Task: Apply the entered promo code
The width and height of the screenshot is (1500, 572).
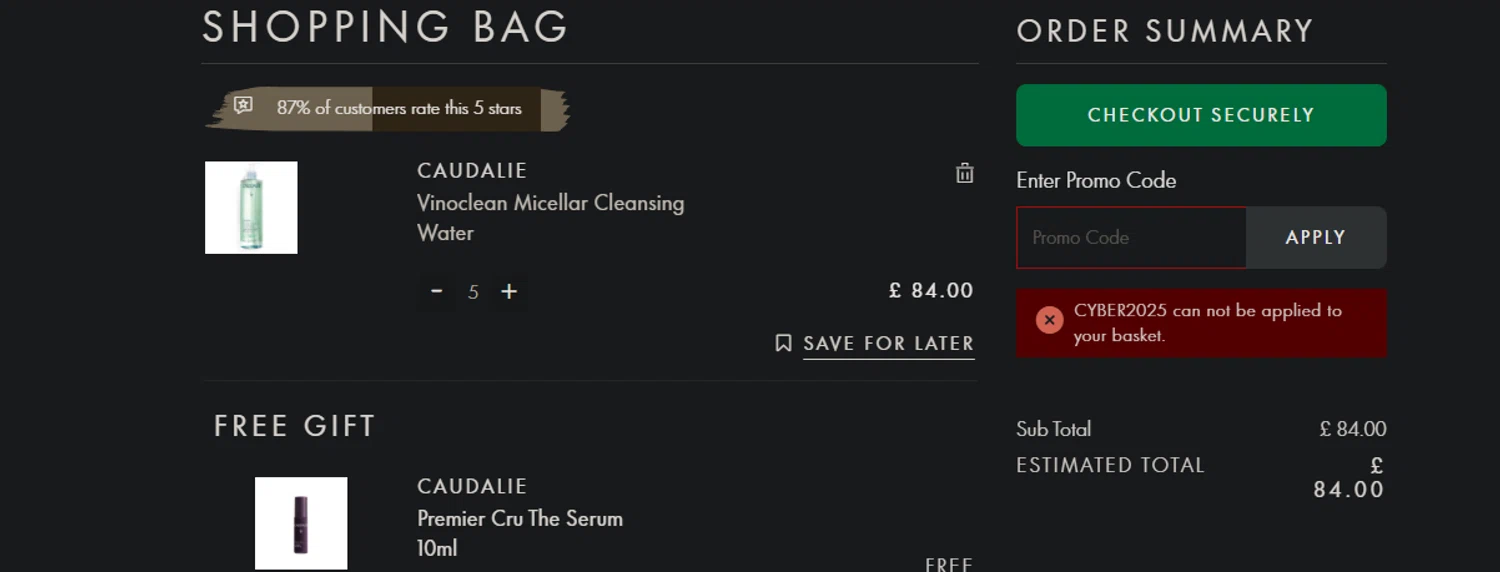Action: [x=1315, y=237]
